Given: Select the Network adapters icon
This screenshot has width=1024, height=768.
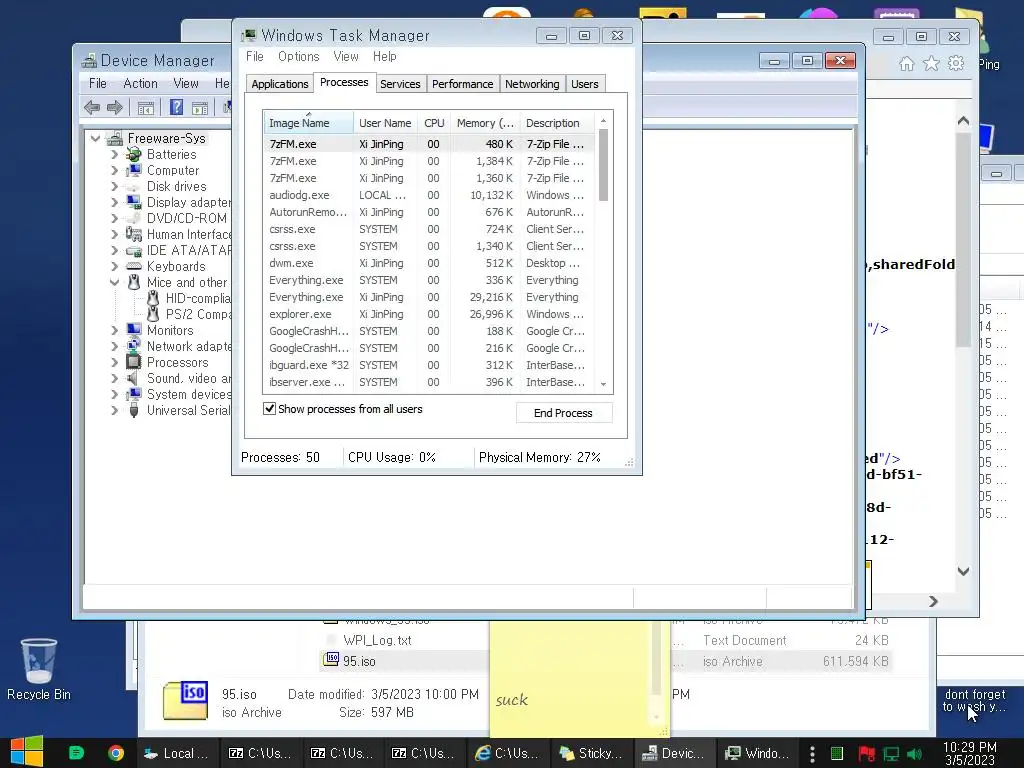Looking at the screenshot, I should [x=134, y=346].
